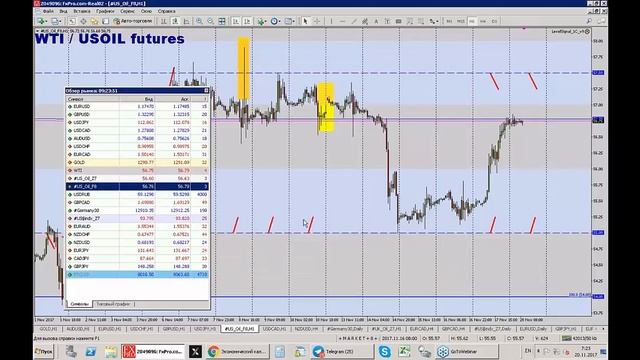Screen dimensions: 640x360
Task: Open the templates dropdown
Action: 290,21
